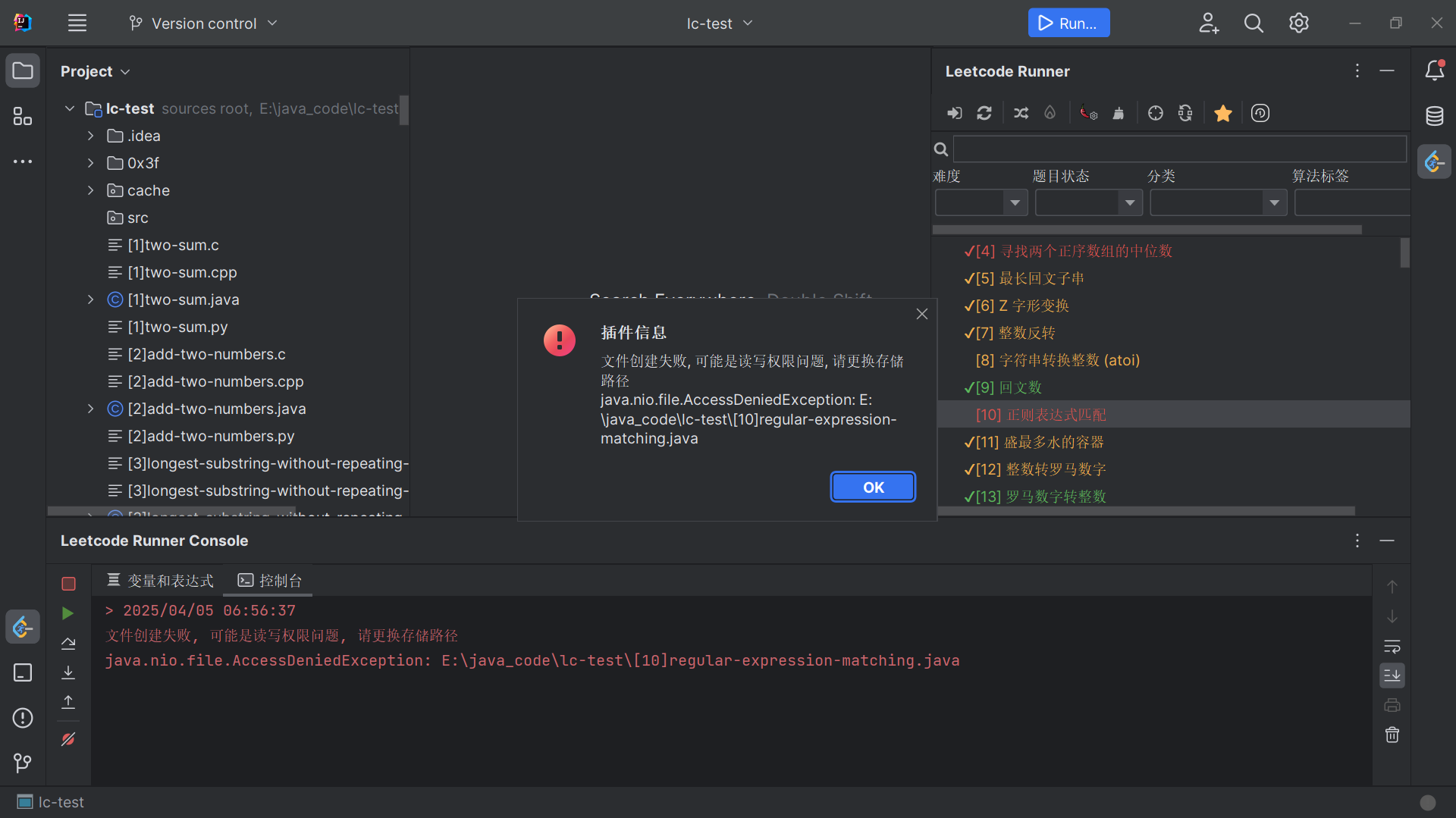Open the chili pepper settings icon
The image size is (1456, 818).
1088,113
